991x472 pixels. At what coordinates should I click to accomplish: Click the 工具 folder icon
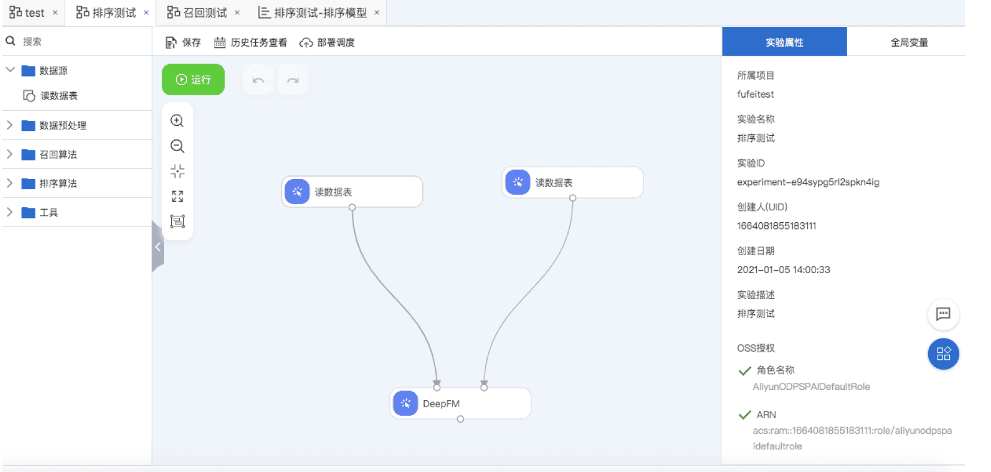coord(28,212)
